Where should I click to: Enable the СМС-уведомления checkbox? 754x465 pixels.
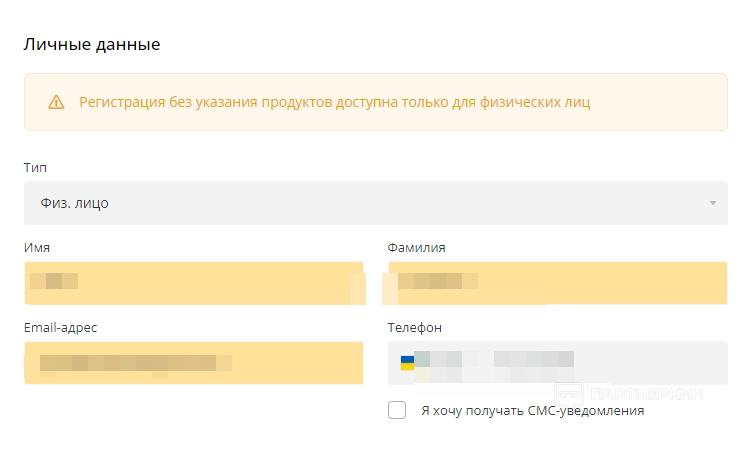click(397, 410)
